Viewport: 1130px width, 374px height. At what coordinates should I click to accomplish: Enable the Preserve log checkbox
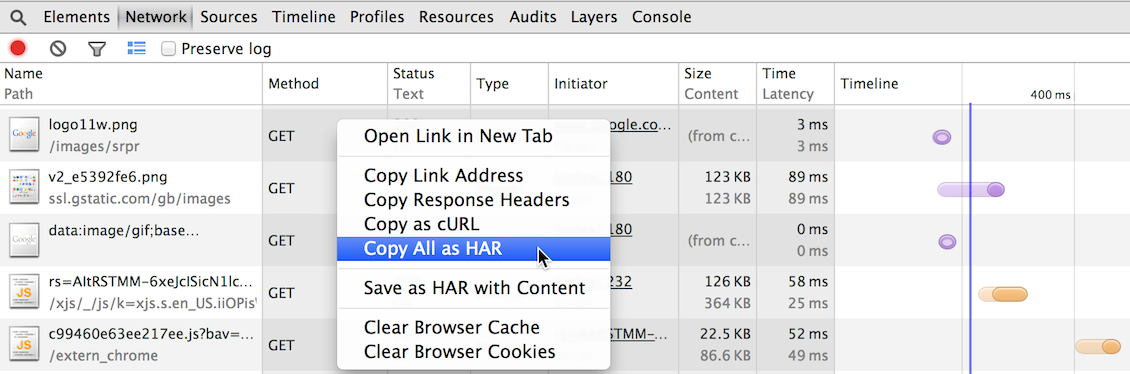pos(168,49)
